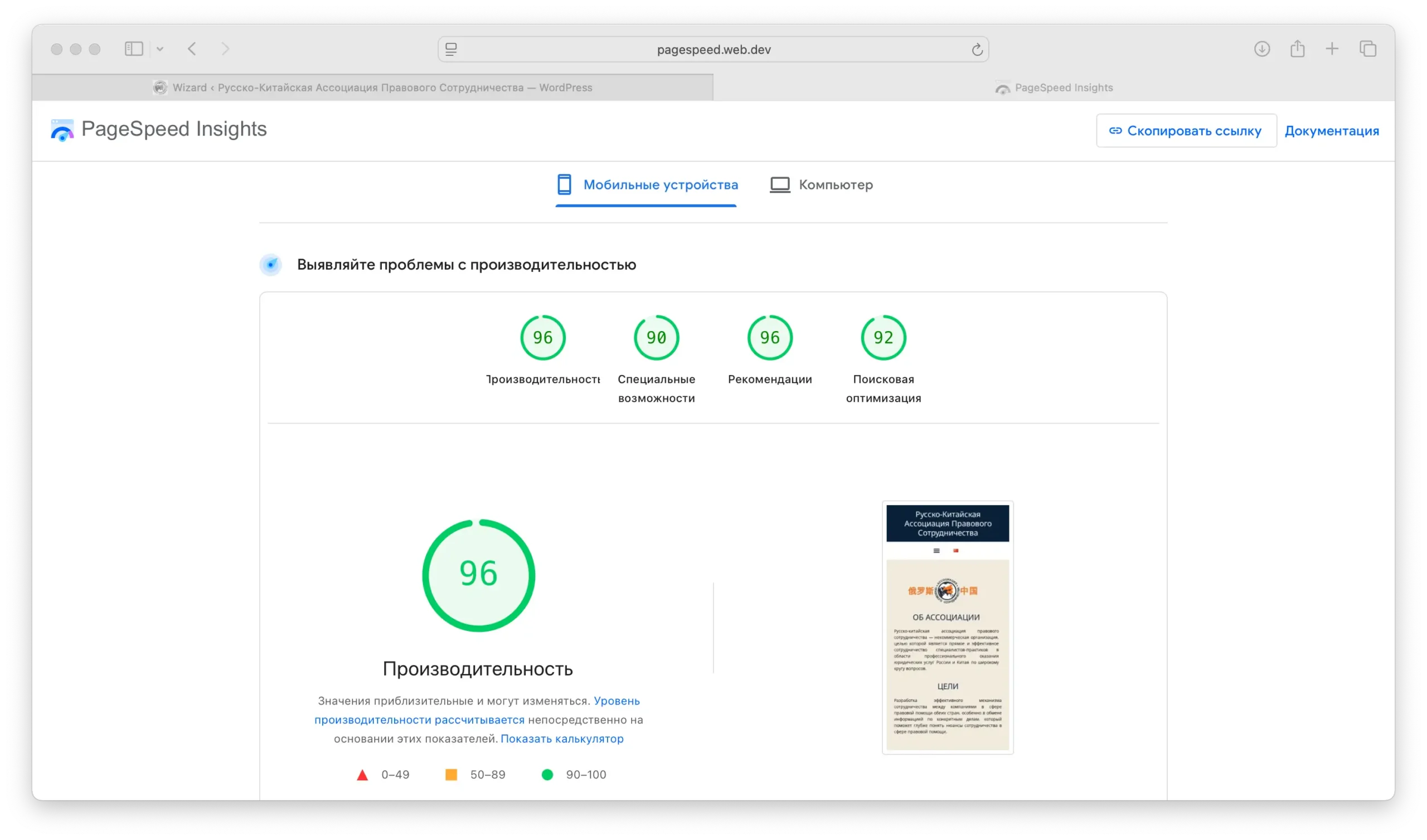Viewport: 1427px width, 840px height.
Task: Select the Мобильные устройства tab
Action: point(647,185)
